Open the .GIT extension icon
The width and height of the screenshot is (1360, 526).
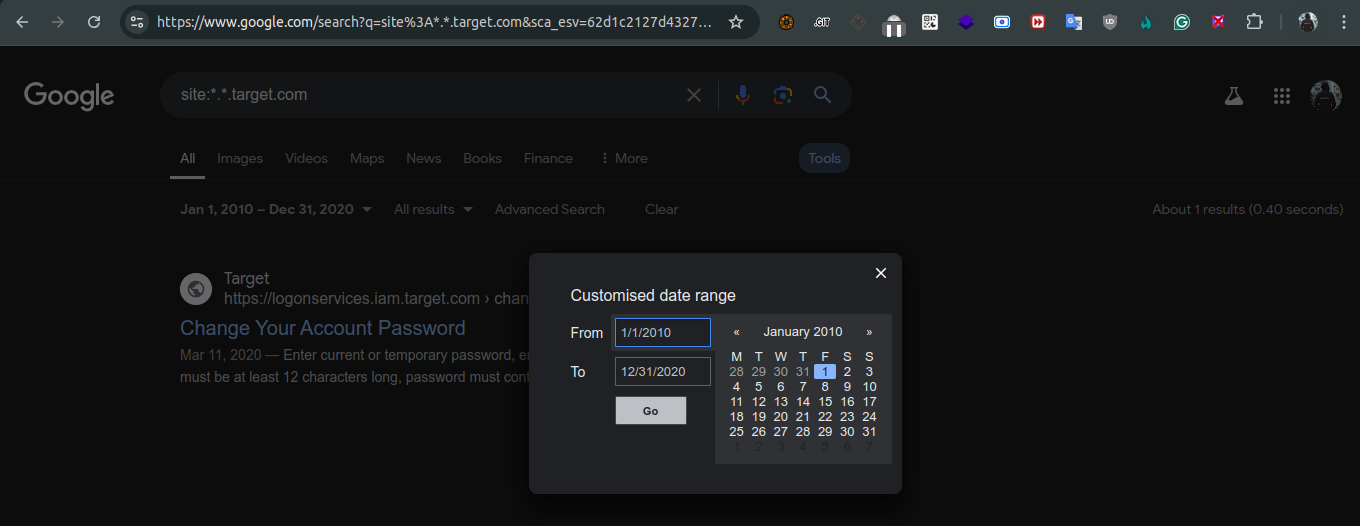coord(822,21)
